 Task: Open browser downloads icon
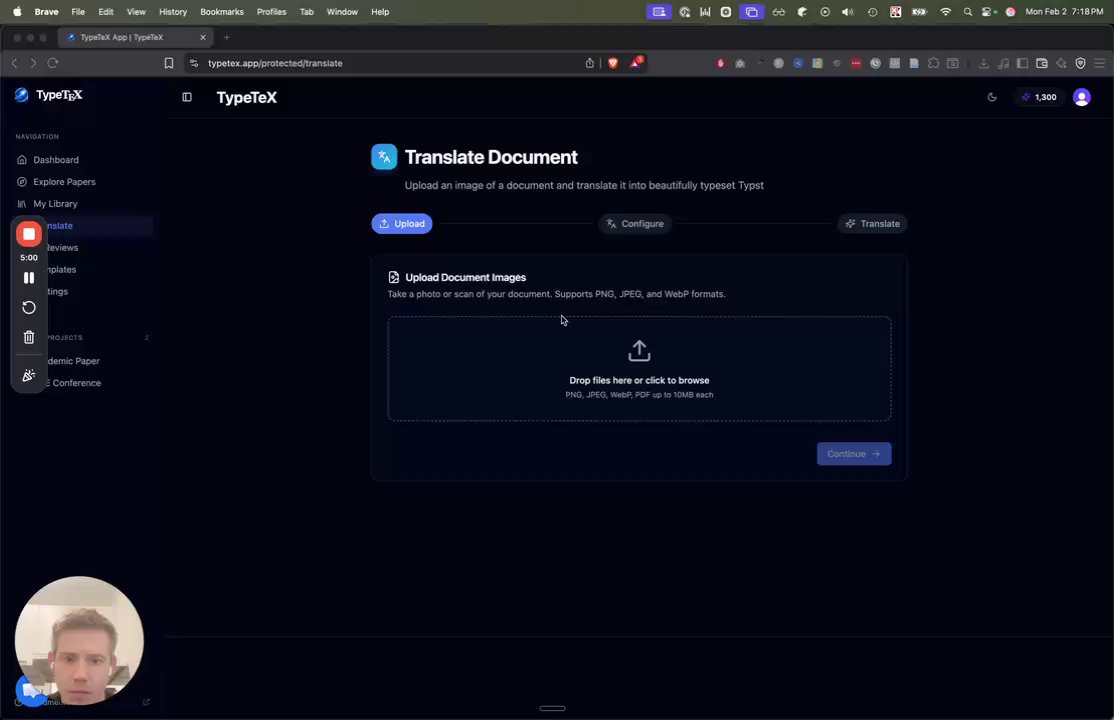pos(984,63)
